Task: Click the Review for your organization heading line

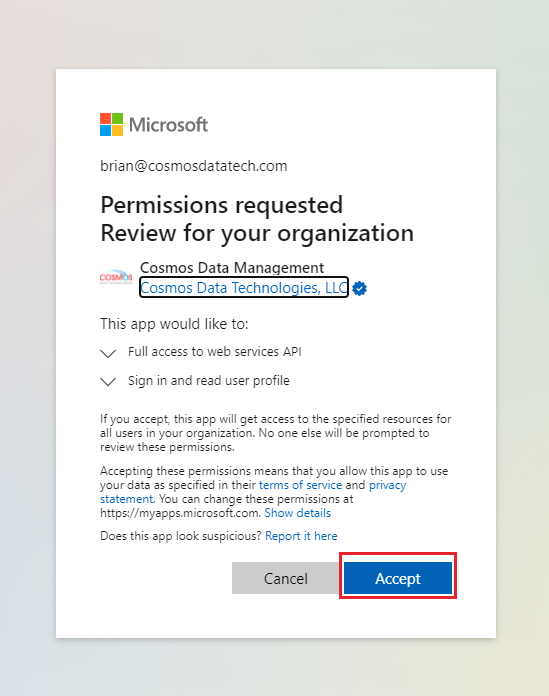Action: pyautogui.click(x=257, y=233)
